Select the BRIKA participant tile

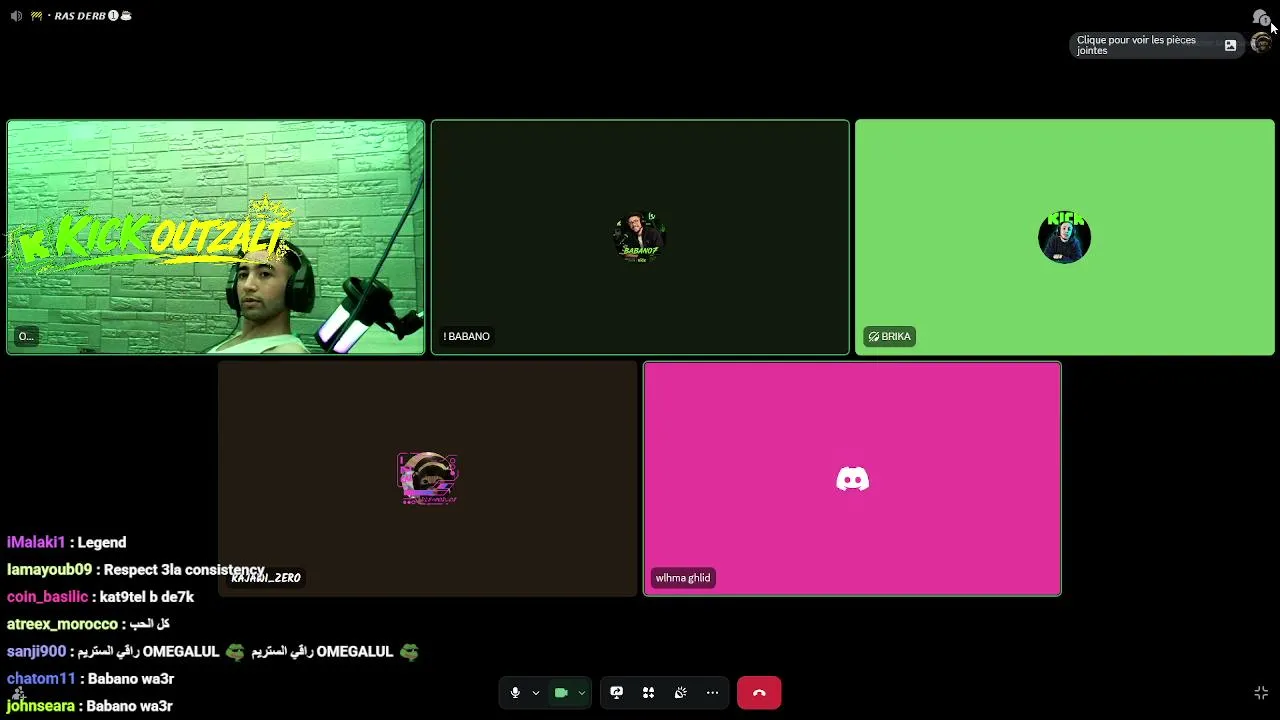(x=1065, y=237)
